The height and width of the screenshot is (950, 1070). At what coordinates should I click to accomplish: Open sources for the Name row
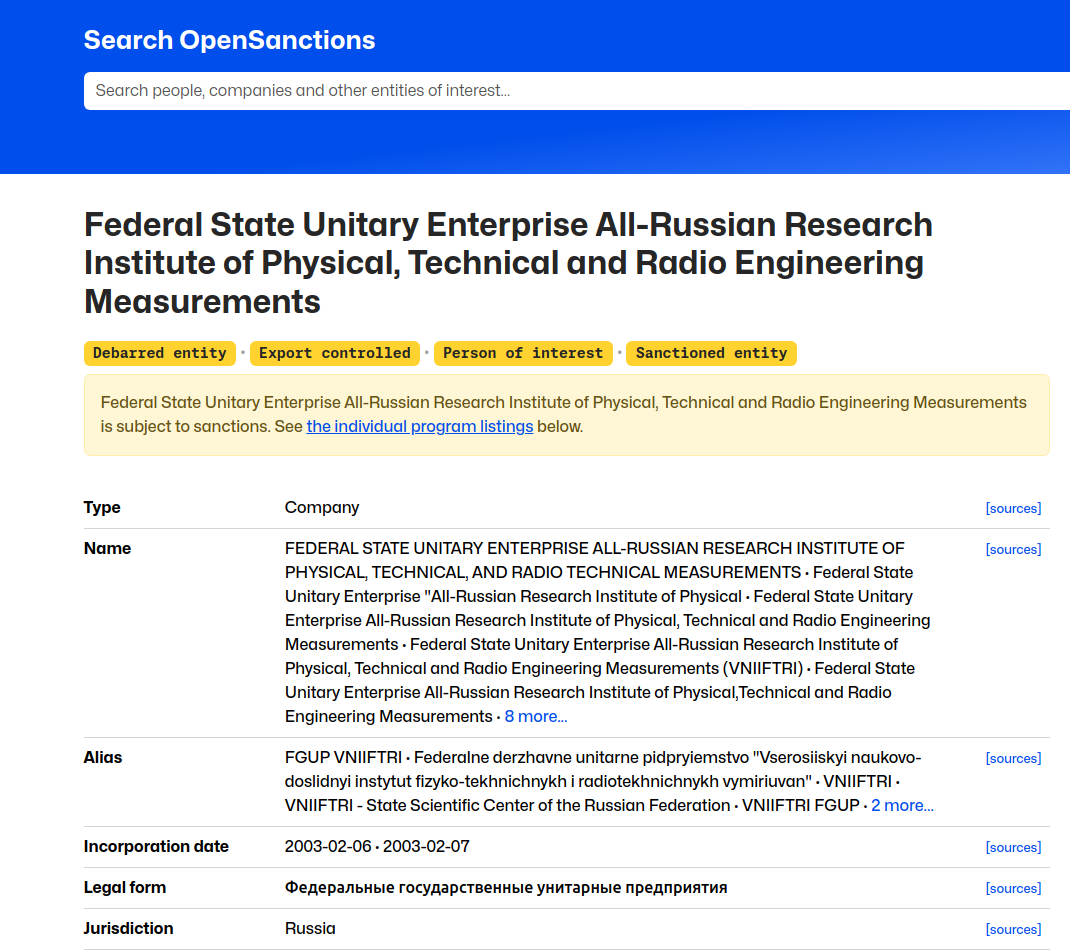(1013, 549)
